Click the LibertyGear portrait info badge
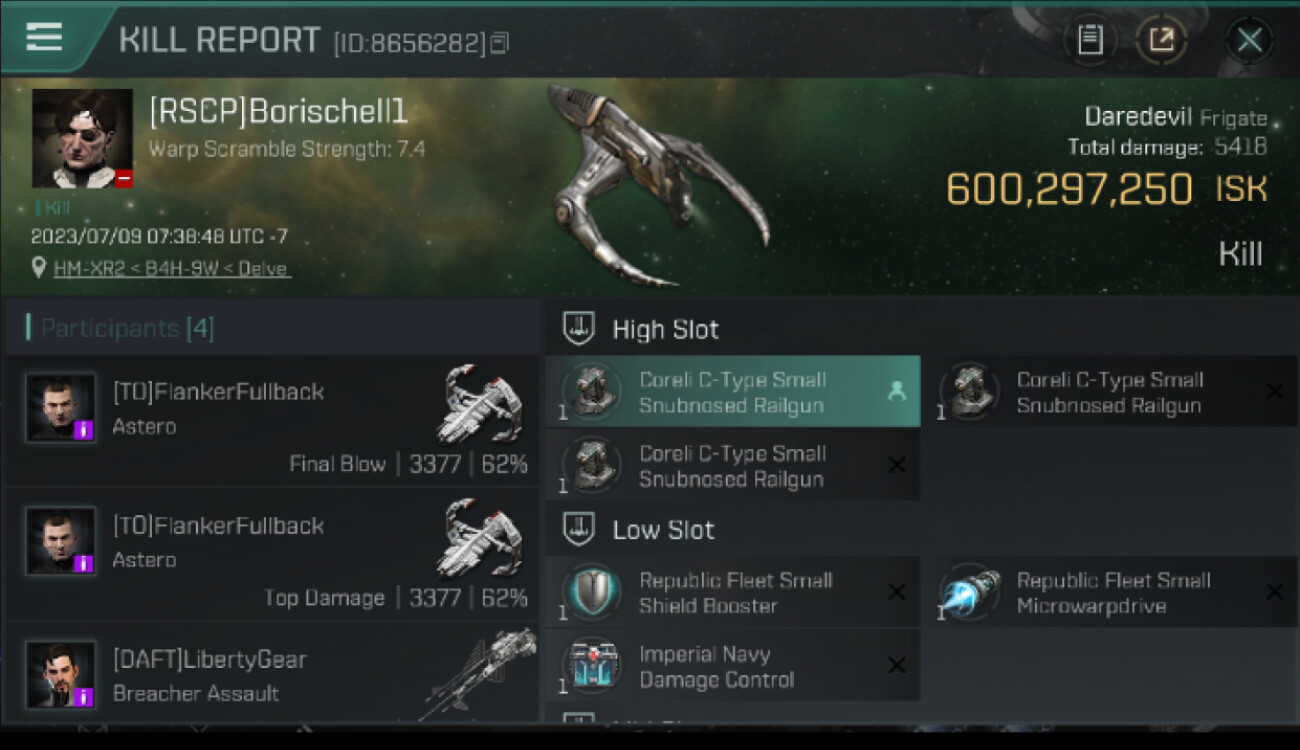Image resolution: width=1300 pixels, height=750 pixels. pyautogui.click(x=84, y=697)
